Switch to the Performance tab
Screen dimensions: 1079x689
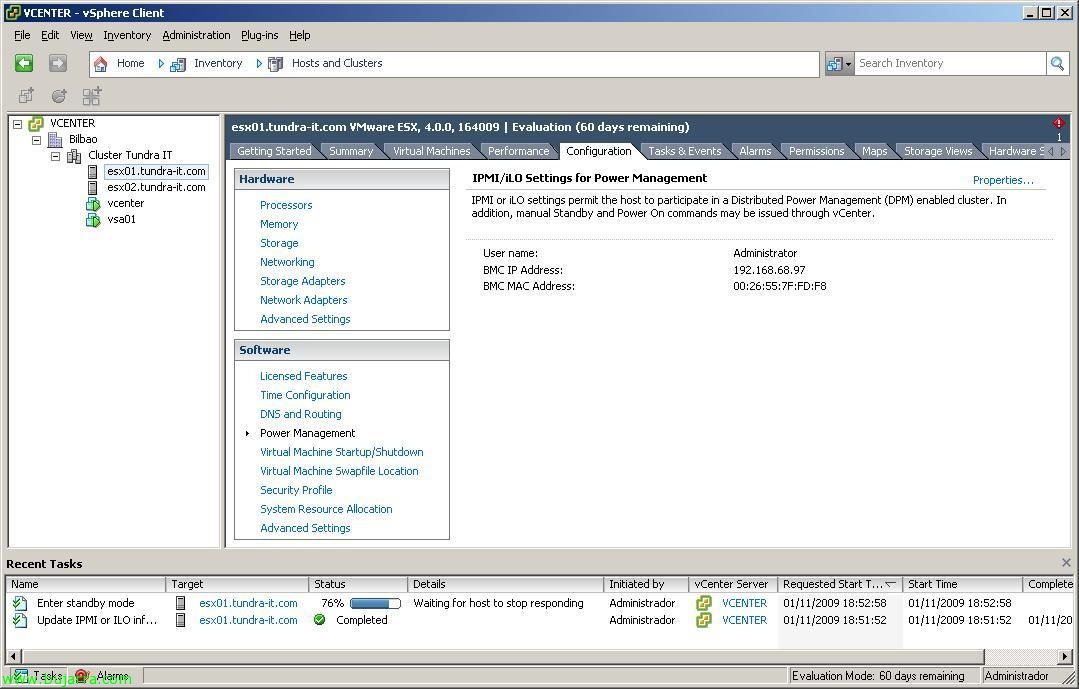518,151
